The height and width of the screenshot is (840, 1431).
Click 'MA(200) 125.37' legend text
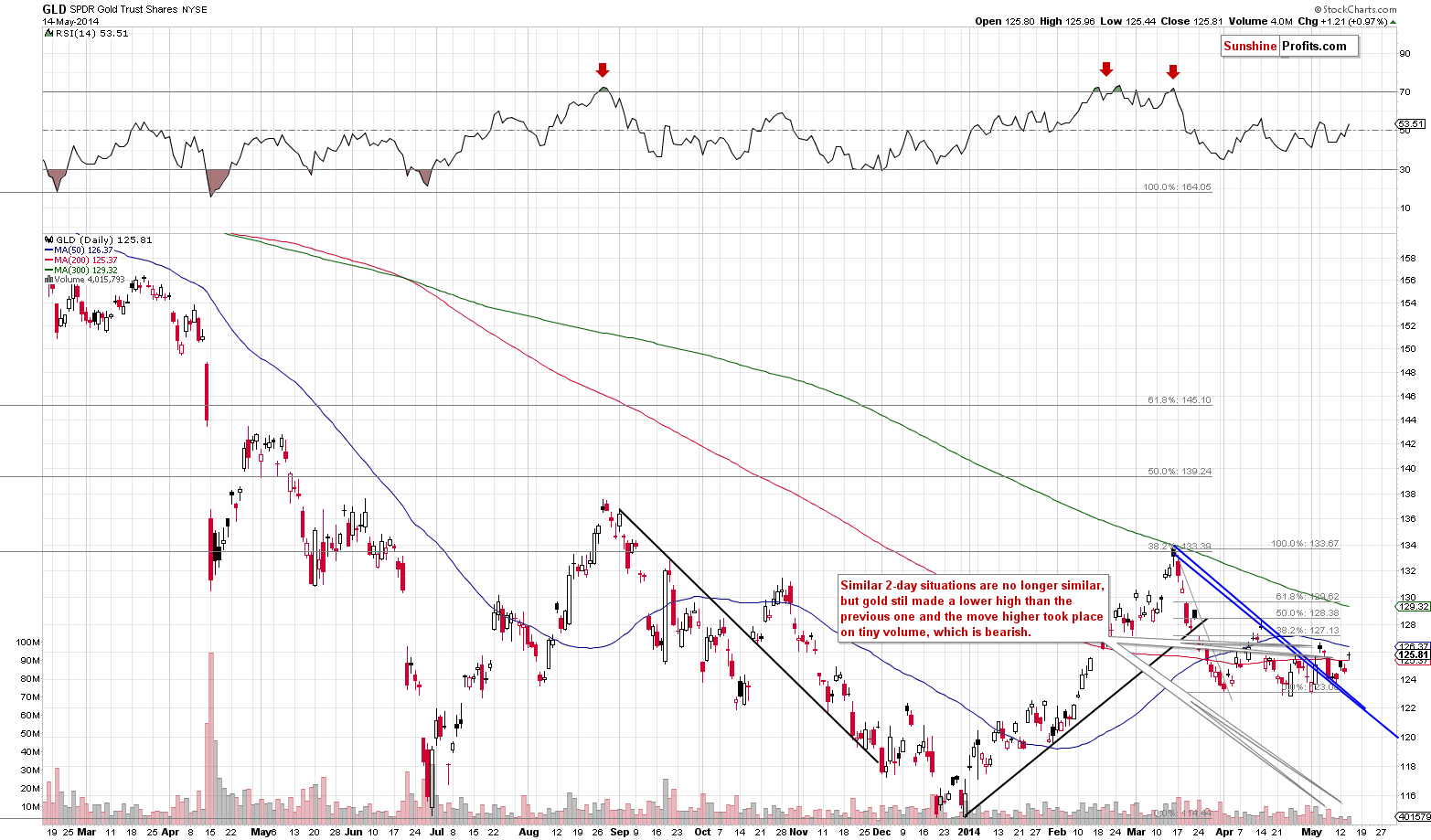click(x=86, y=260)
